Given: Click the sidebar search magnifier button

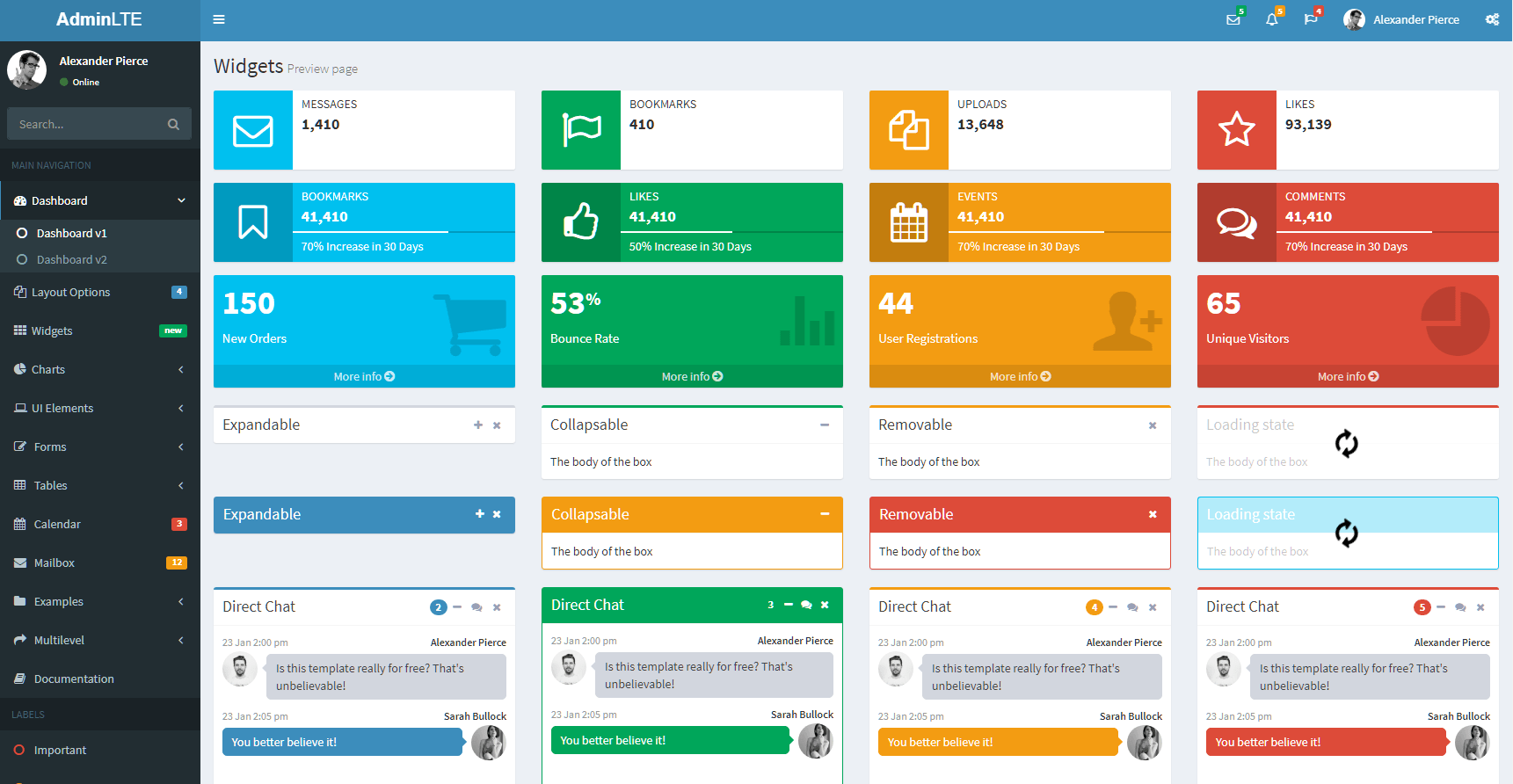Looking at the screenshot, I should click(x=173, y=124).
